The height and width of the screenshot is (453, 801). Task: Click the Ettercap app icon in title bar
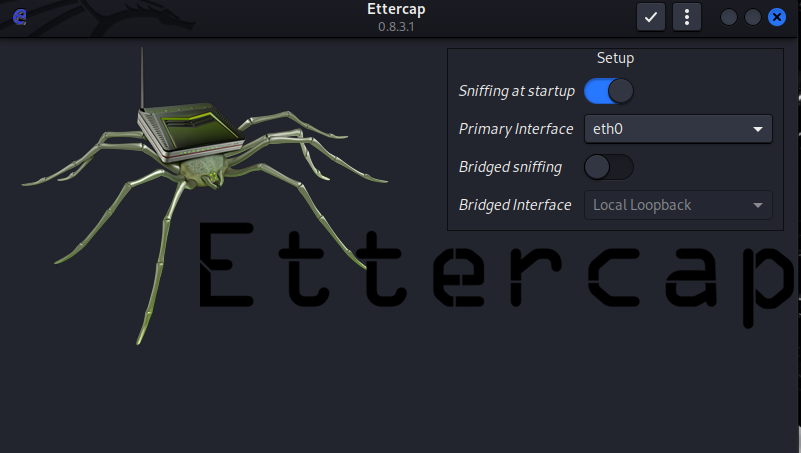click(19, 17)
